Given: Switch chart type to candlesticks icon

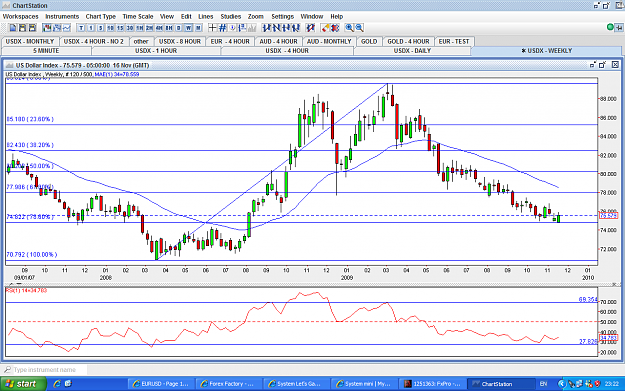Looking at the screenshot, I should [x=47, y=28].
